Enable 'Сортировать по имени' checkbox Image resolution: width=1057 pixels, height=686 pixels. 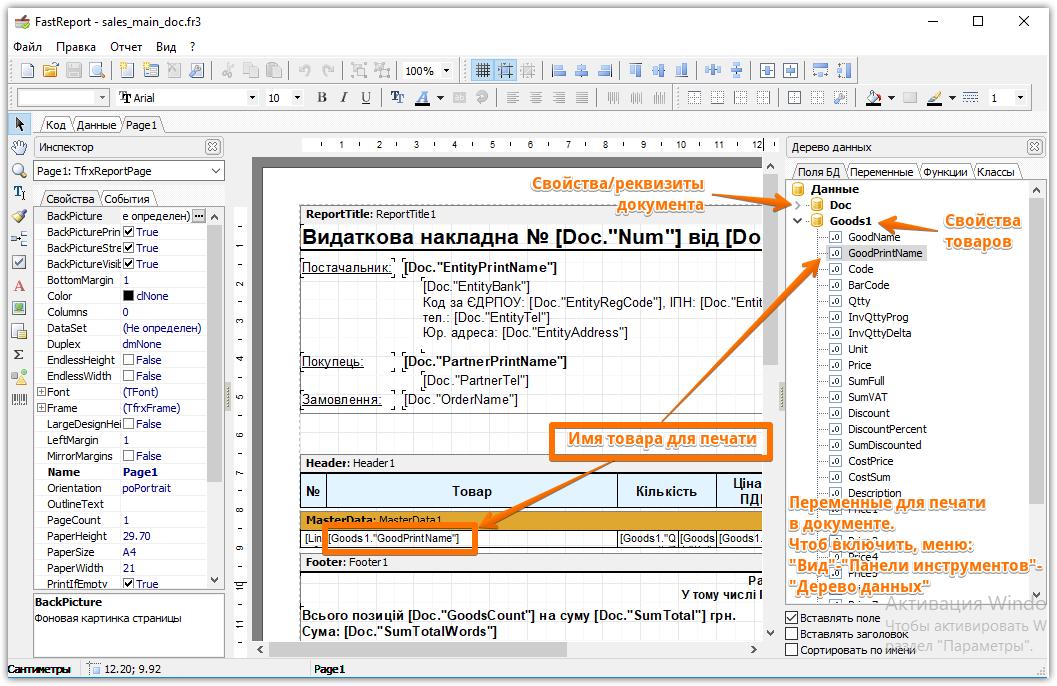[x=792, y=650]
